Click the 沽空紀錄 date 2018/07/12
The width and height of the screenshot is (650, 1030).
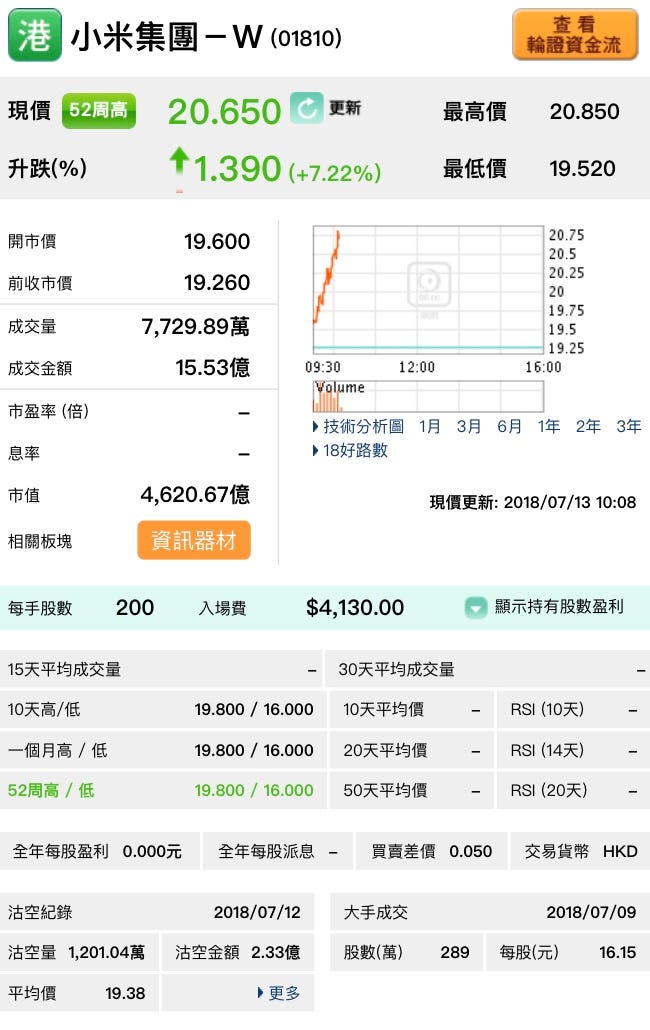pos(257,912)
